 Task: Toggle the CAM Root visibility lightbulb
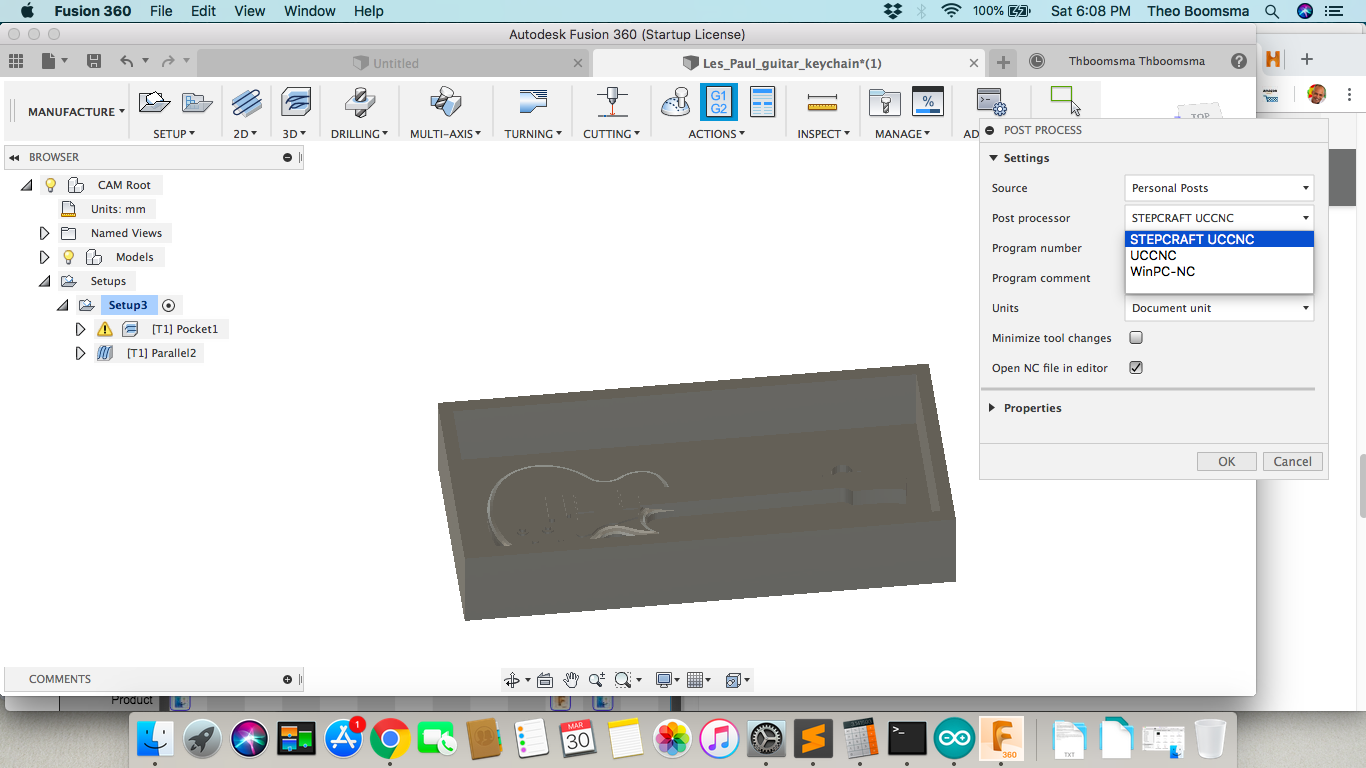pyautogui.click(x=51, y=185)
